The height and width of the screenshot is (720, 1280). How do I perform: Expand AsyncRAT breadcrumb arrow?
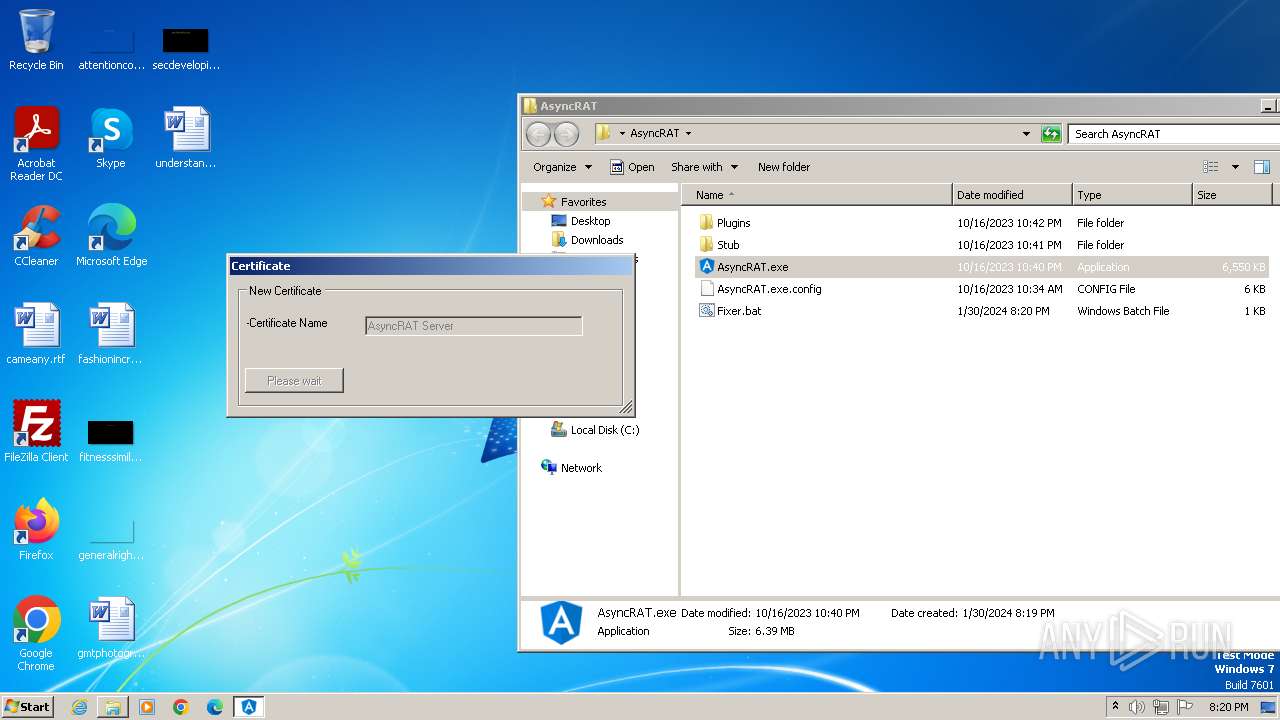[688, 134]
